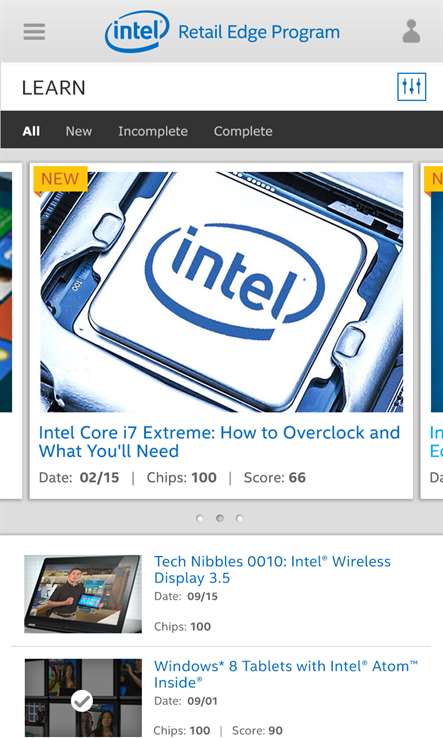This screenshot has height=738, width=443.
Task: Select the third carousel page dot
Action: pos(240,518)
